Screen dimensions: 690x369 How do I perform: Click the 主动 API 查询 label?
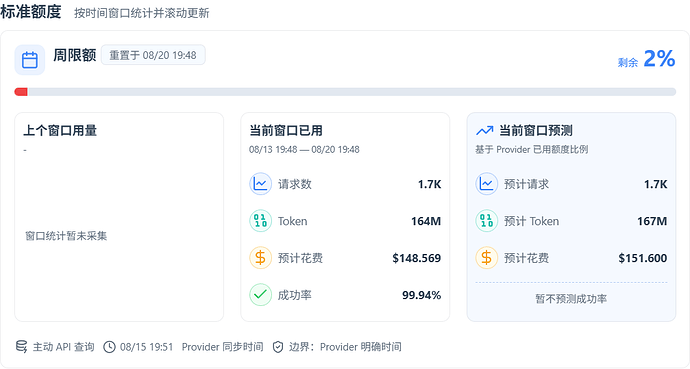64,347
